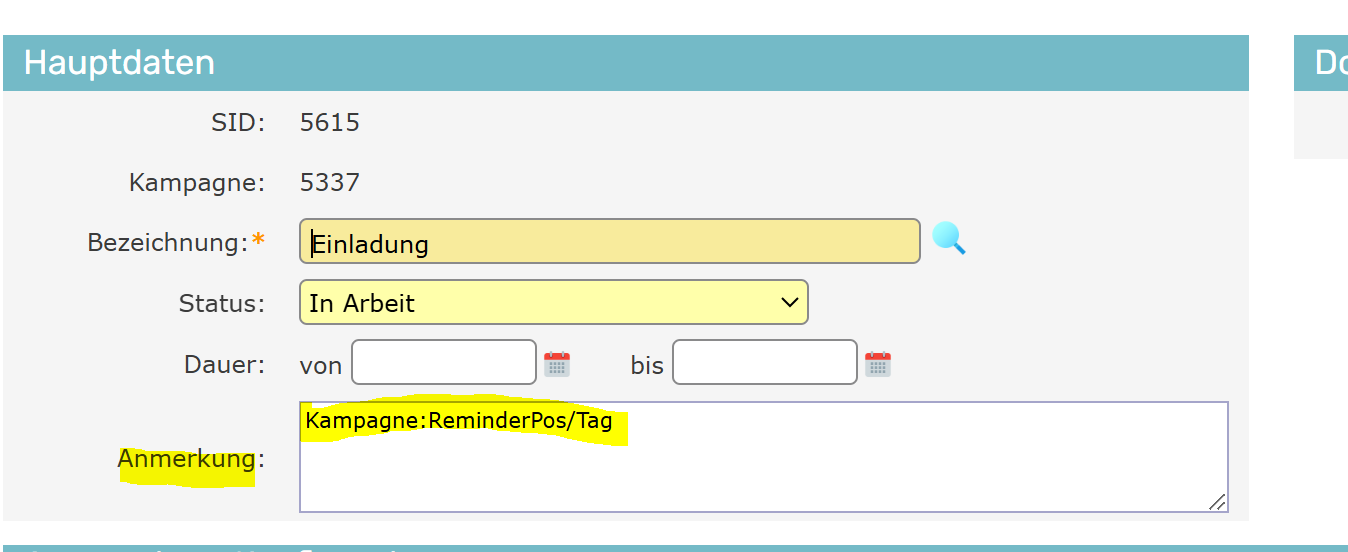Screen dimensions: 1348x552
Task: Click the Kampagne value 5337
Action: 330,183
